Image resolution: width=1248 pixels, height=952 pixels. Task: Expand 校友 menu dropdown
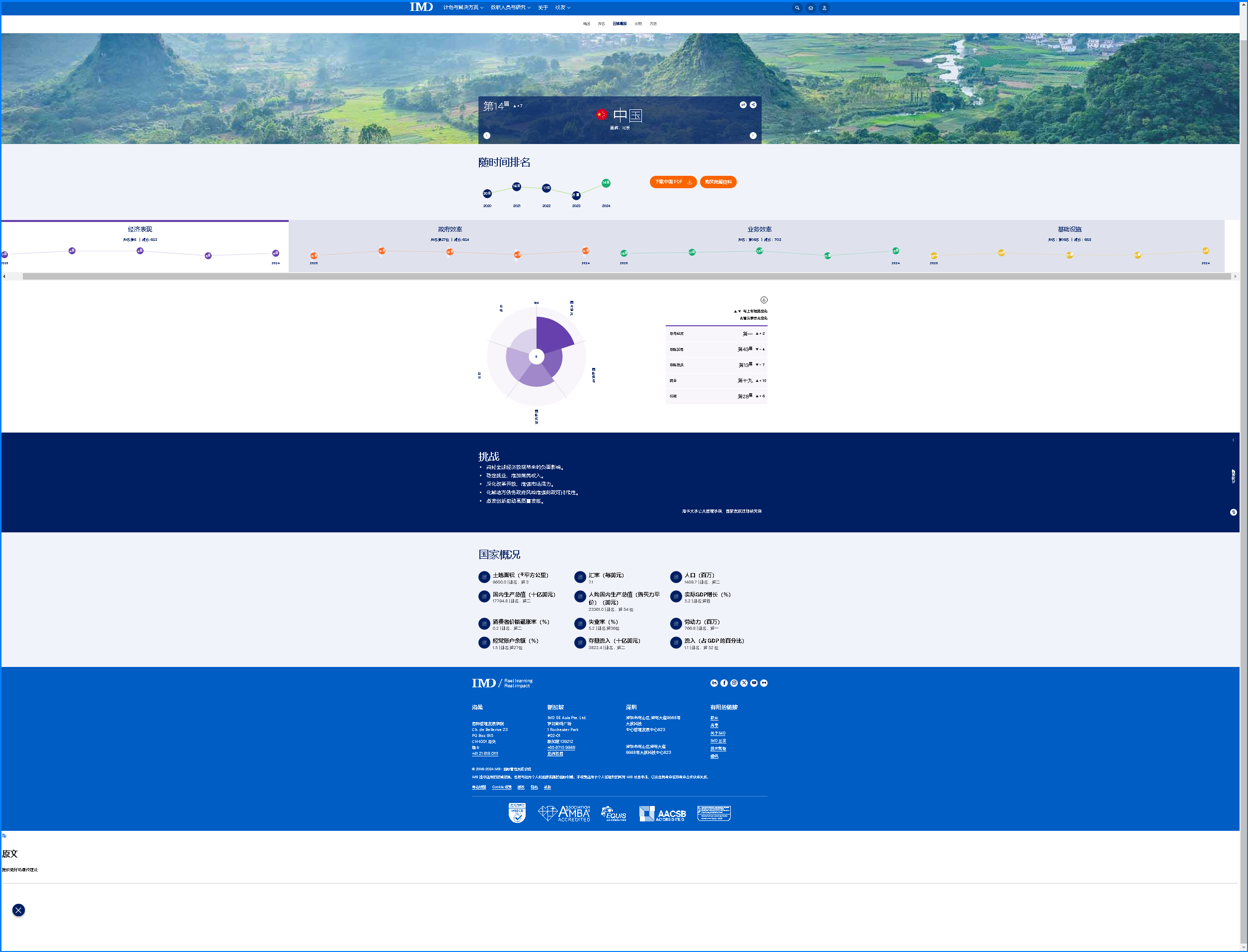coord(562,7)
